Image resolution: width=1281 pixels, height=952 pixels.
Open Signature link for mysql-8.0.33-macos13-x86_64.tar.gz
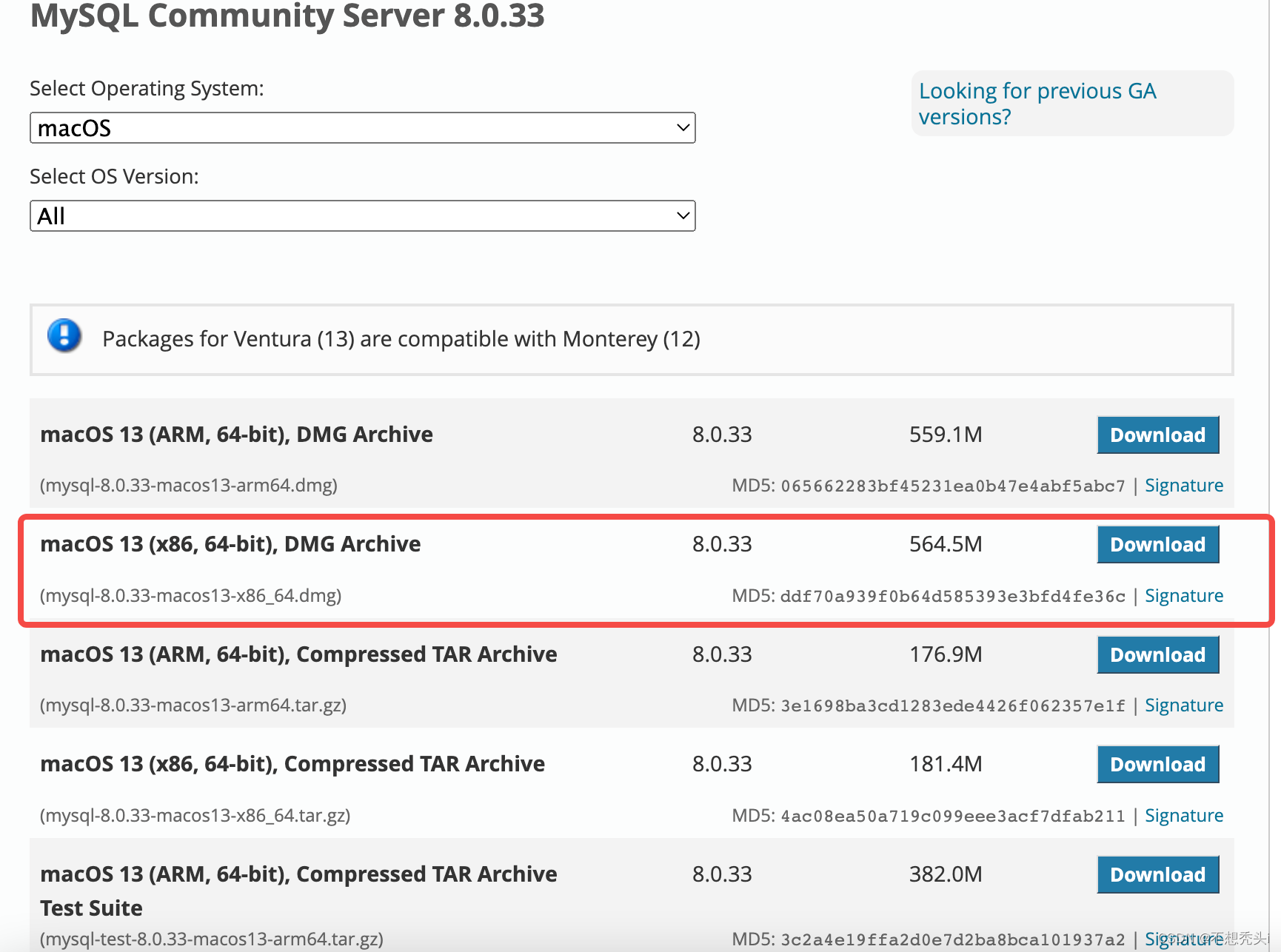pyautogui.click(x=1184, y=816)
